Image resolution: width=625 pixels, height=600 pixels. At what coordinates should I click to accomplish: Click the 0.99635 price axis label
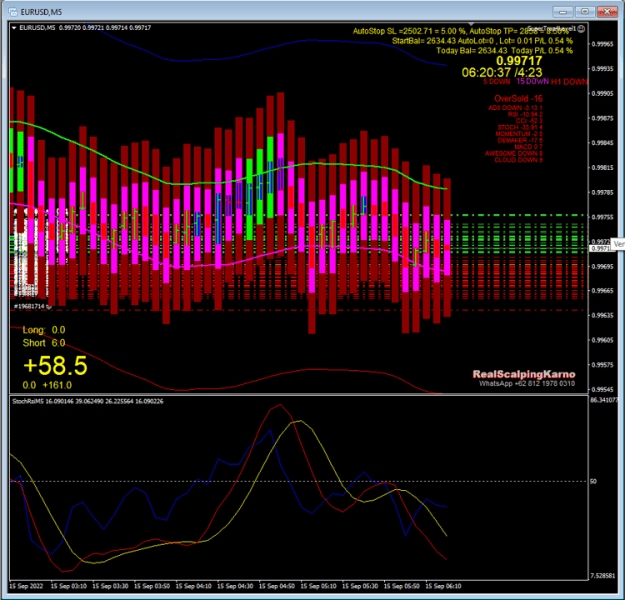(602, 315)
